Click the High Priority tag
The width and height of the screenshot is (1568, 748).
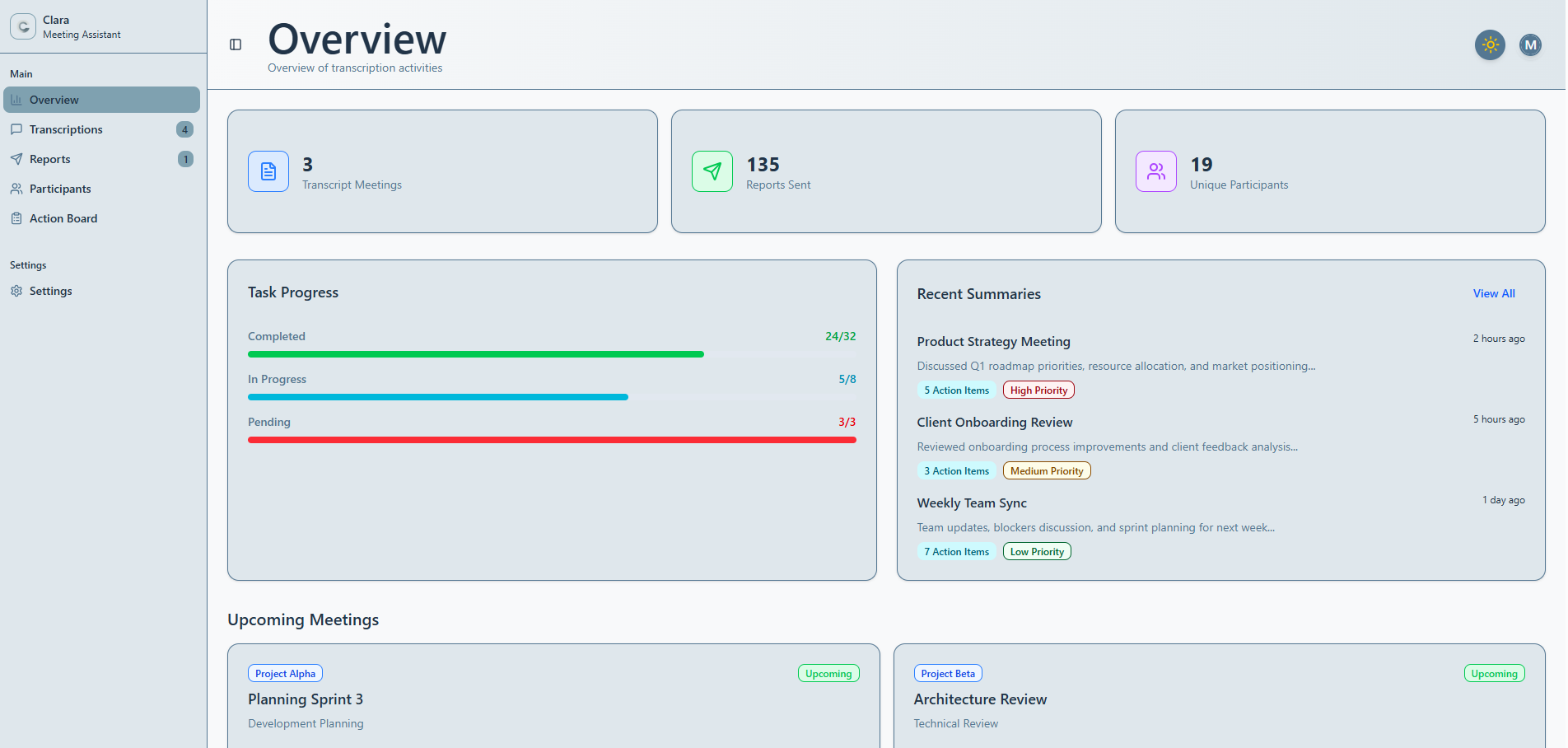(x=1038, y=390)
